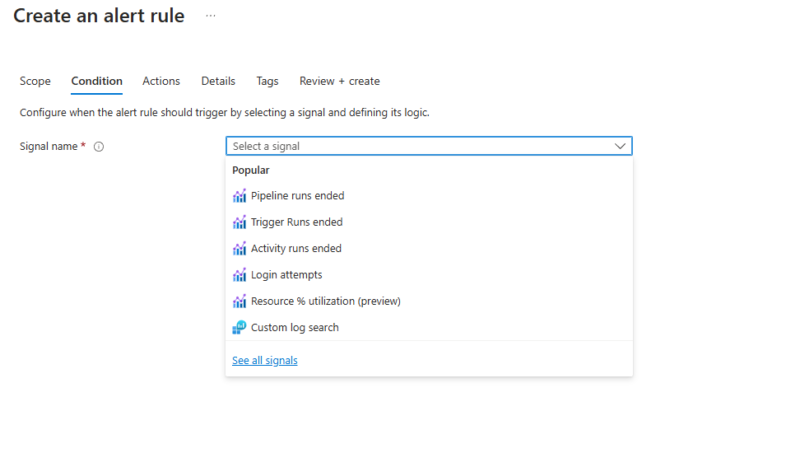This screenshot has width=800, height=458.
Task: Click the See all signals link
Action: point(264,360)
